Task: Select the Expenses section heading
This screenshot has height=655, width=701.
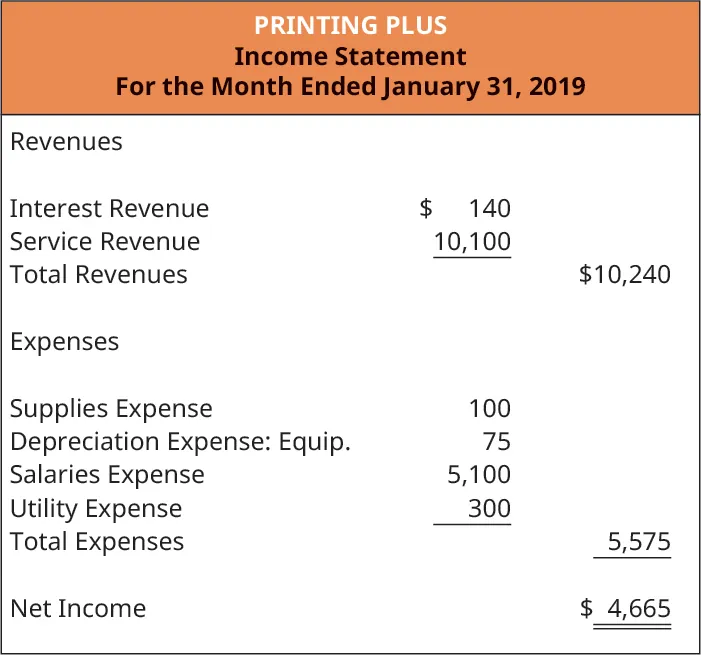Action: 64,342
